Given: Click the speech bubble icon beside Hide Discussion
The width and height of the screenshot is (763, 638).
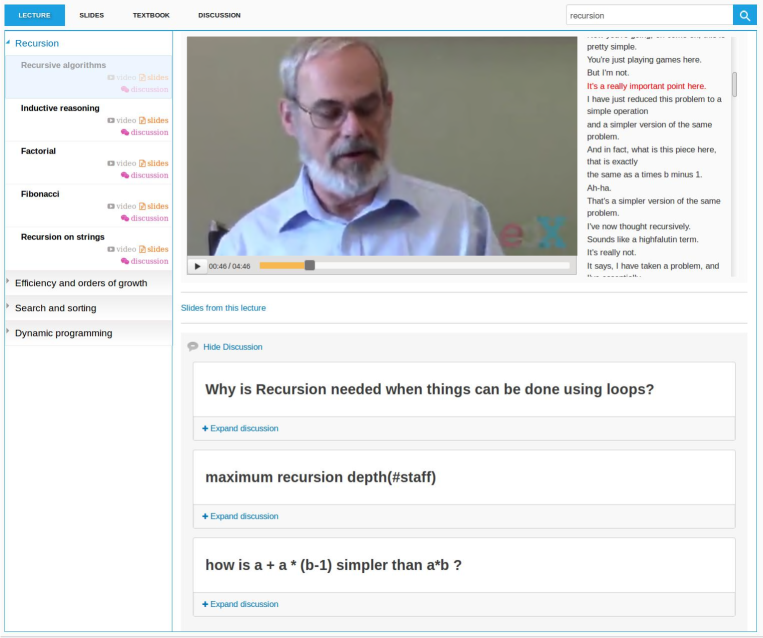Looking at the screenshot, I should coord(193,346).
